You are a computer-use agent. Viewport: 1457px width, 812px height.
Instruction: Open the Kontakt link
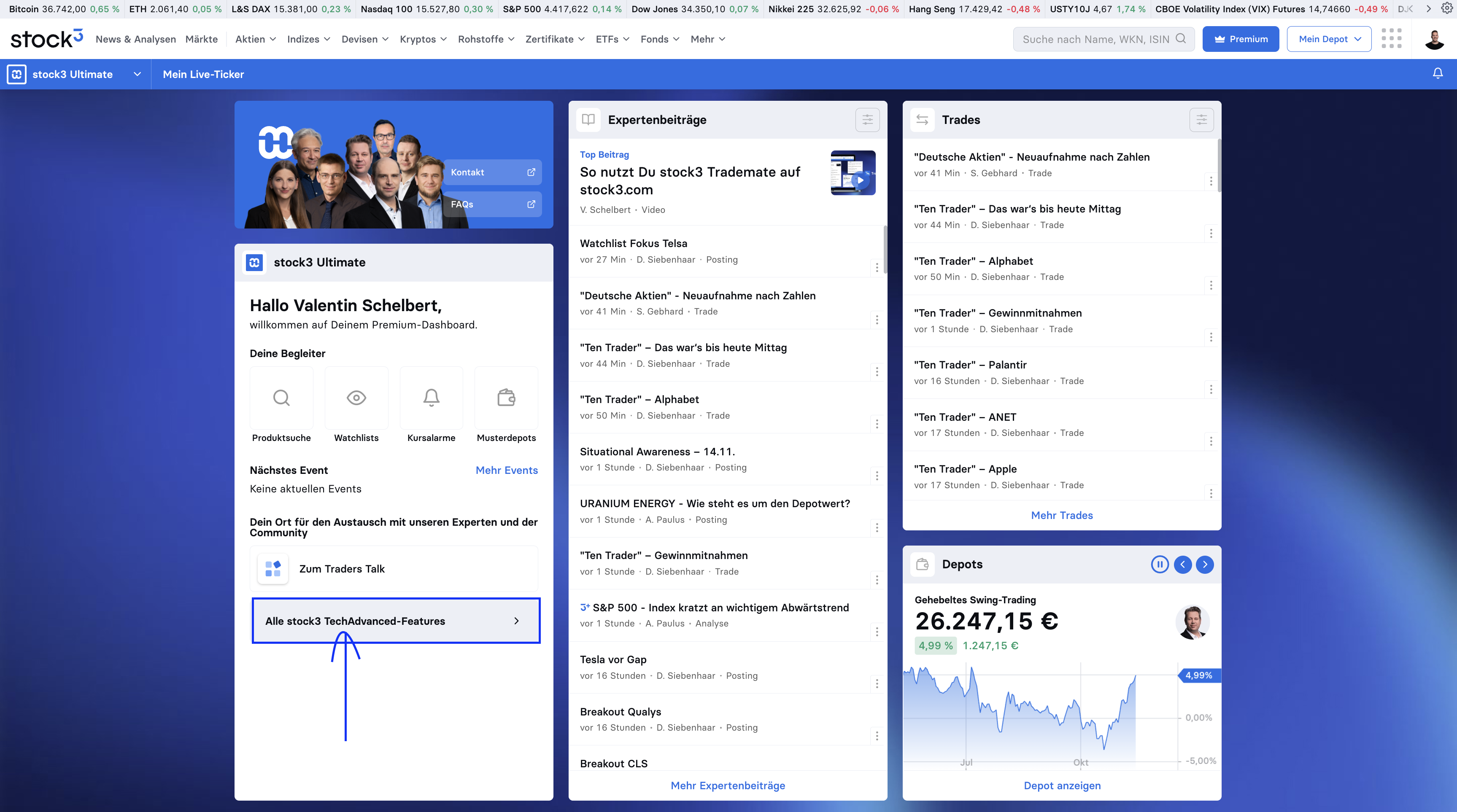[492, 172]
